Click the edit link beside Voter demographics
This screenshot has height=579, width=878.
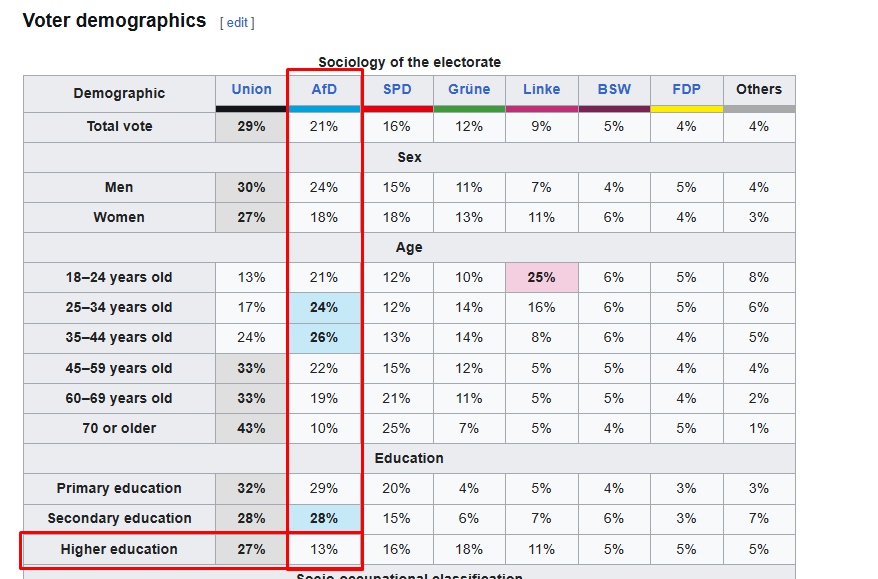point(237,23)
